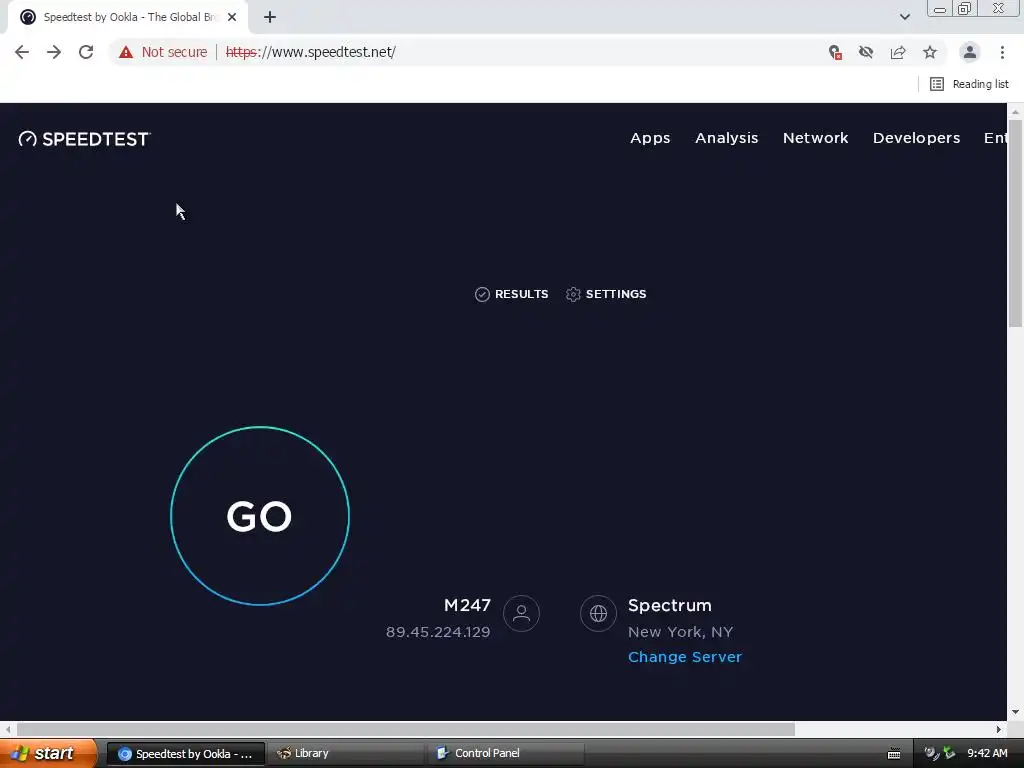Click the gear icon next to SETTINGS
This screenshot has height=768, width=1024.
[573, 295]
